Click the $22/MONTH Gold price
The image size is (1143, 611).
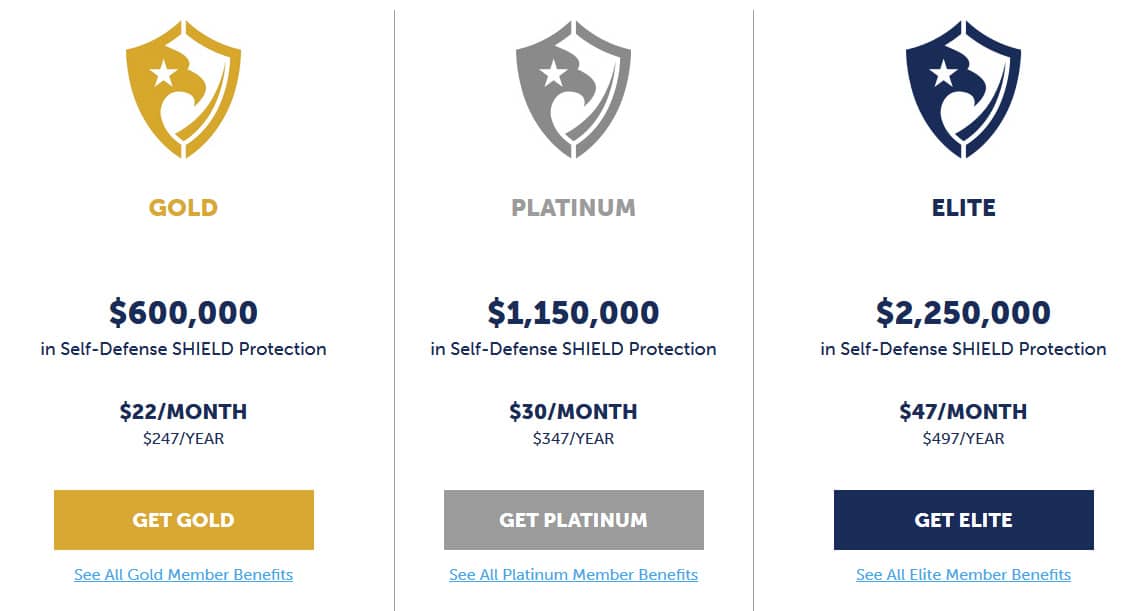pyautogui.click(x=183, y=411)
